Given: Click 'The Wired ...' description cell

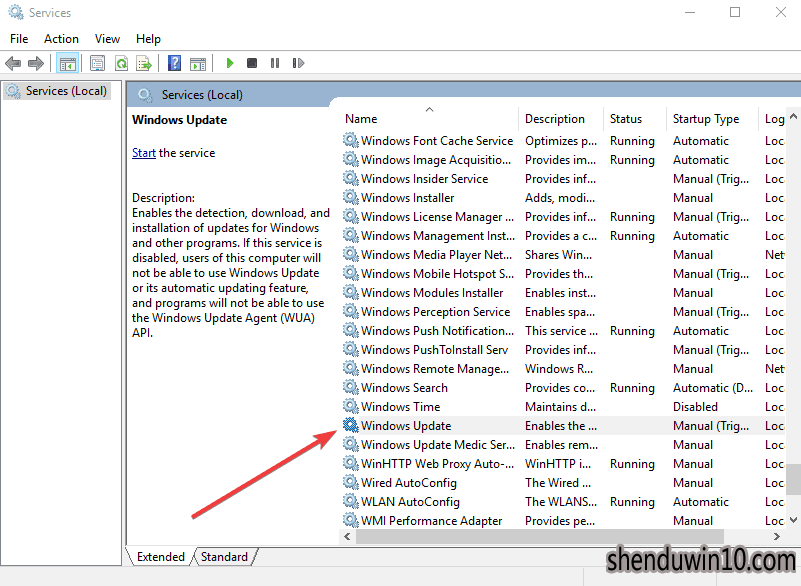Looking at the screenshot, I should point(558,483).
